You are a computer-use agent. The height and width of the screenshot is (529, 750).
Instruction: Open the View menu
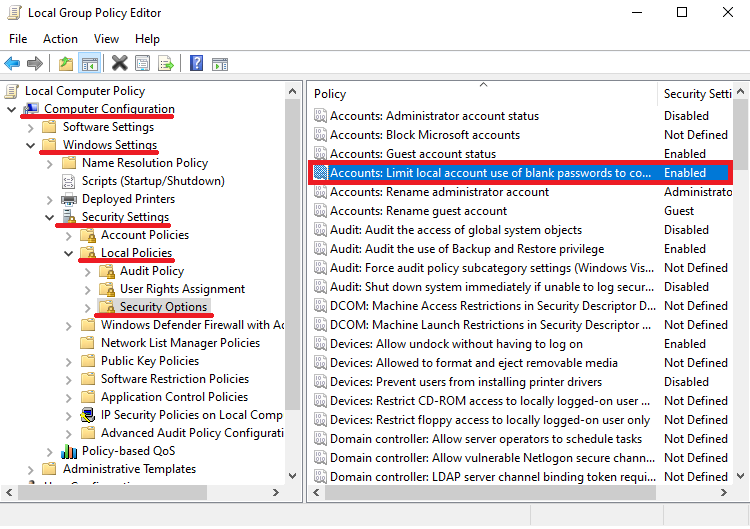click(106, 39)
